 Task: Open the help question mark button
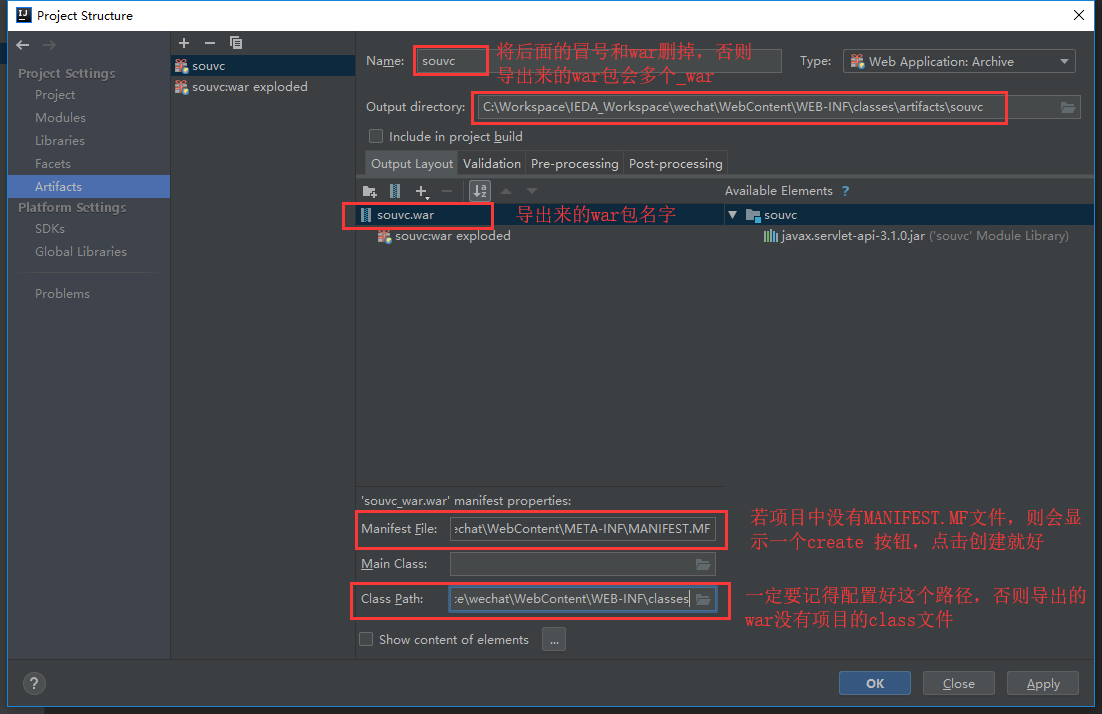click(x=34, y=683)
